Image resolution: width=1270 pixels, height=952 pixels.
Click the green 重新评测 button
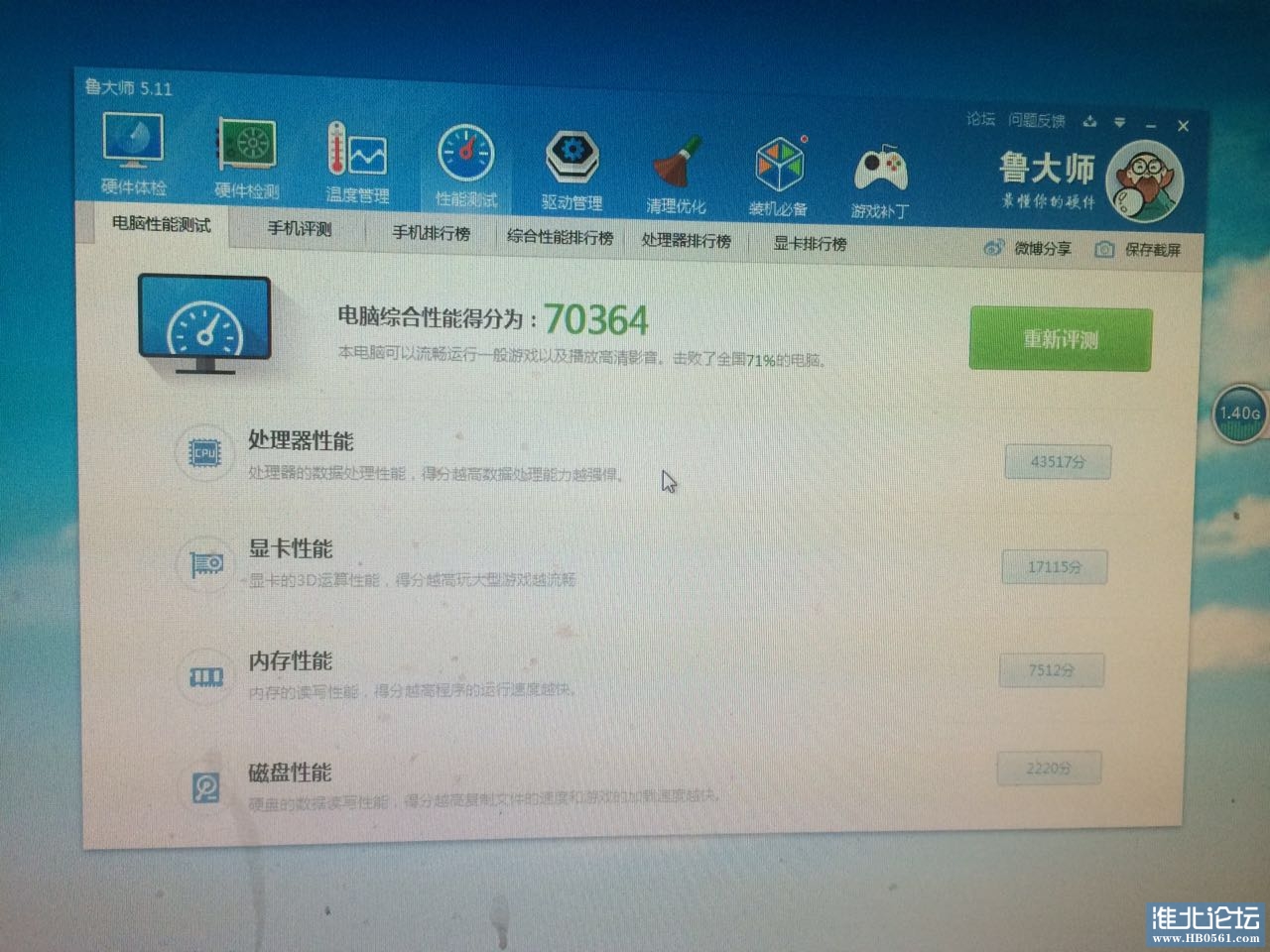click(1061, 339)
